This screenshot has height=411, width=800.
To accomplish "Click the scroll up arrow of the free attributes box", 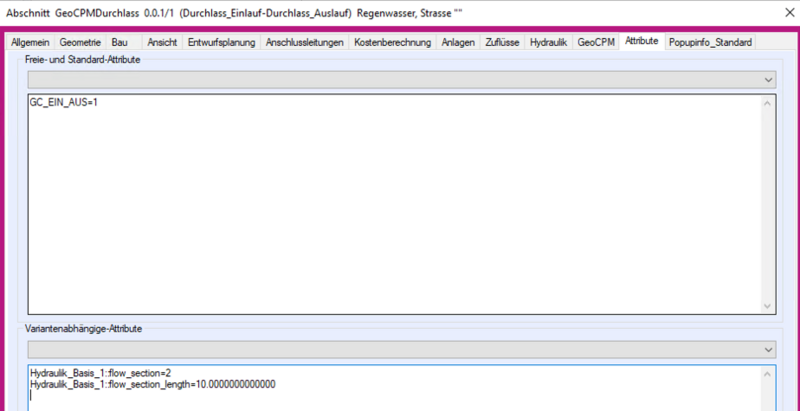I will (x=768, y=103).
